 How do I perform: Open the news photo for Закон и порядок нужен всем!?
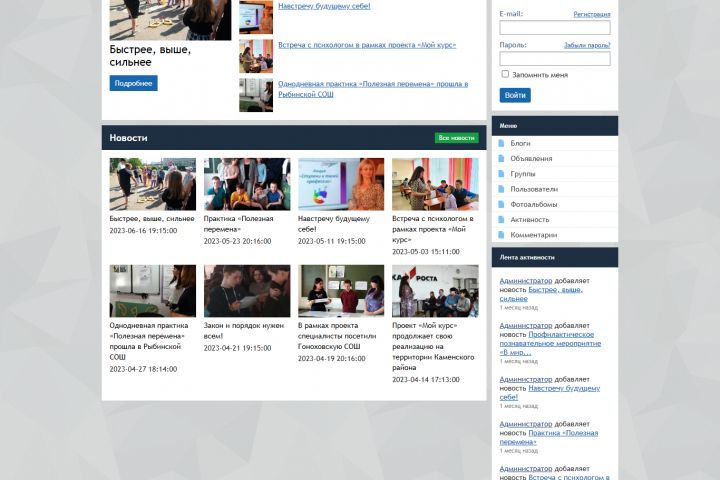pos(247,291)
